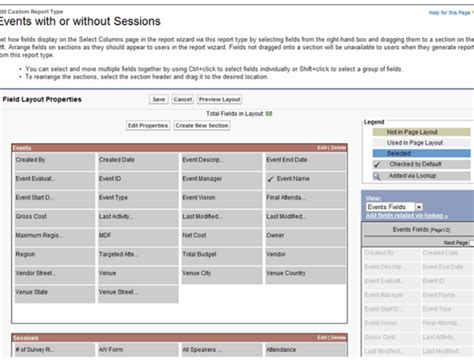Select the Venue Country field tile
The image size is (474, 360).
305,275
